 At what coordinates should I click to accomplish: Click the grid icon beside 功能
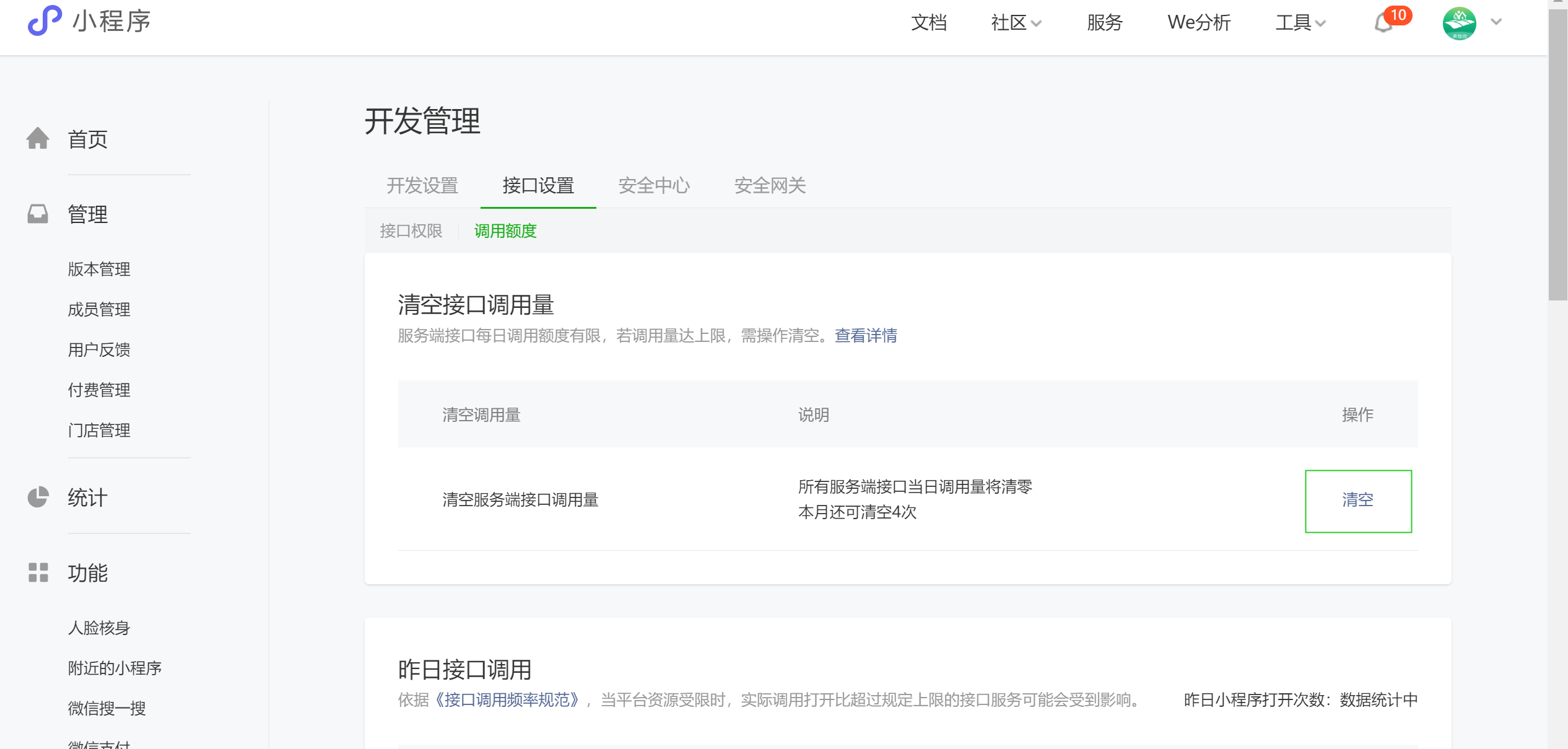(38, 572)
